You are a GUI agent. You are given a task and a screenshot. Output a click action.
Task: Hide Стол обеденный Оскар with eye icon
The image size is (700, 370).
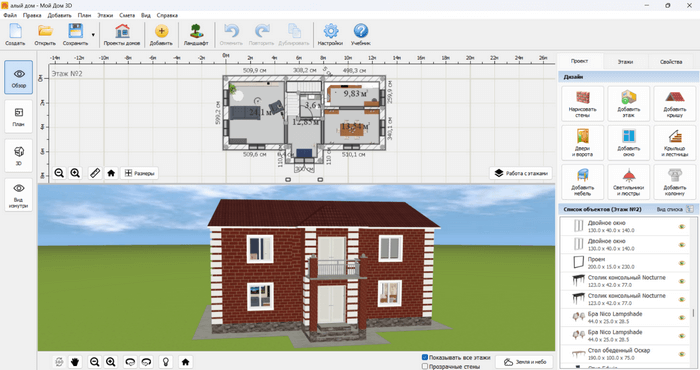682,354
